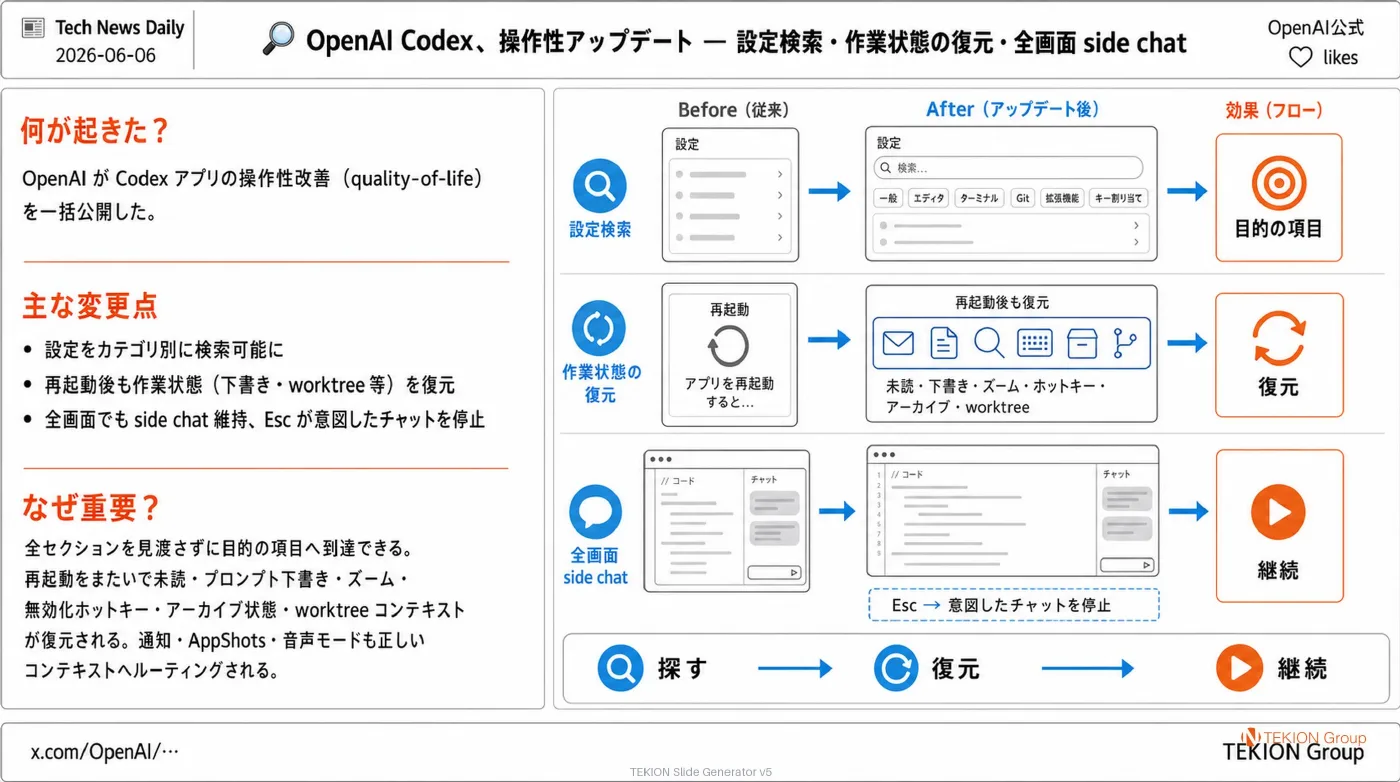Select the エディタ category tab
The image size is (1400, 782).
point(928,198)
